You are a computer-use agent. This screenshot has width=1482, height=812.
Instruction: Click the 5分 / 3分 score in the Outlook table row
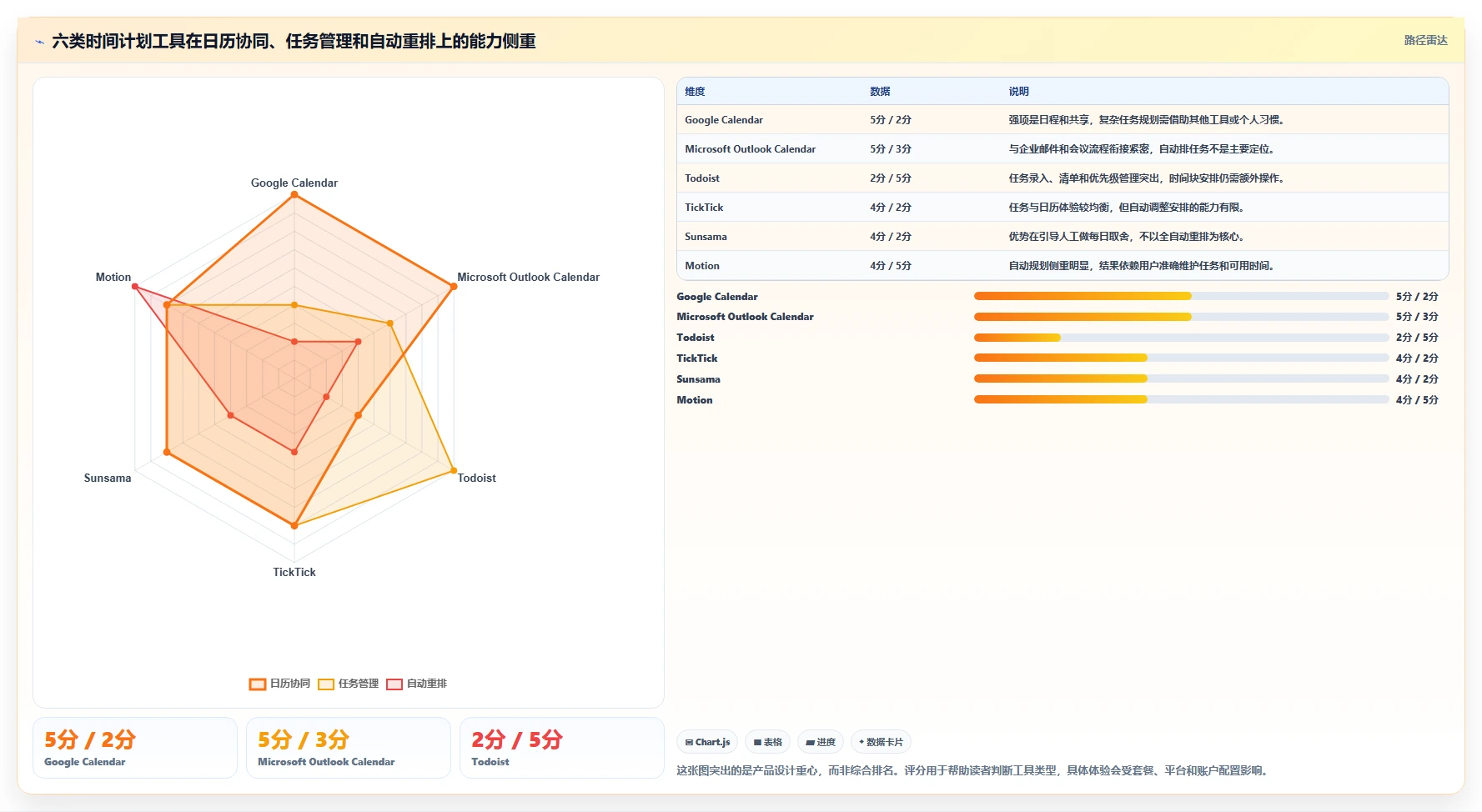coord(891,149)
